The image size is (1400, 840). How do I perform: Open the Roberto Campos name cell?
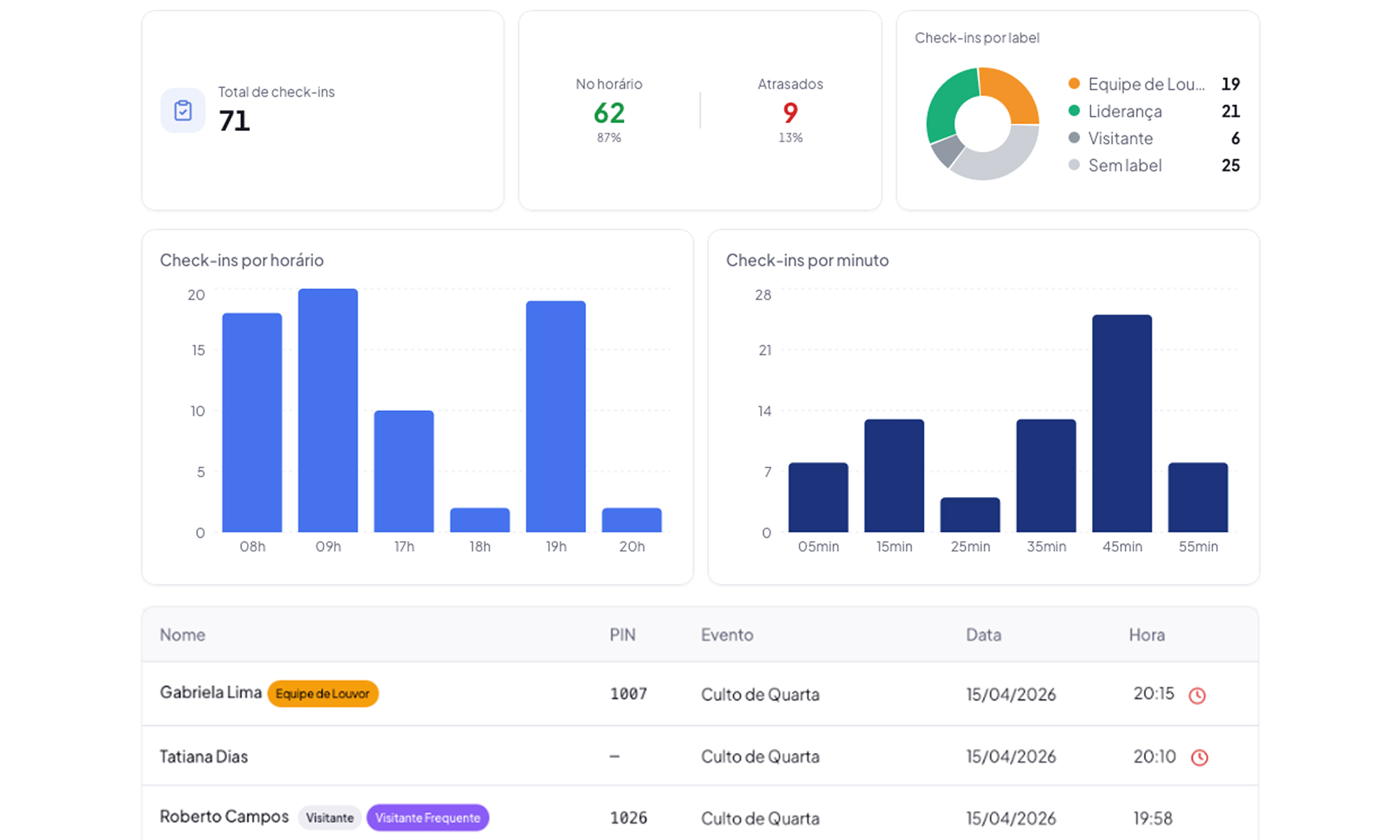224,816
